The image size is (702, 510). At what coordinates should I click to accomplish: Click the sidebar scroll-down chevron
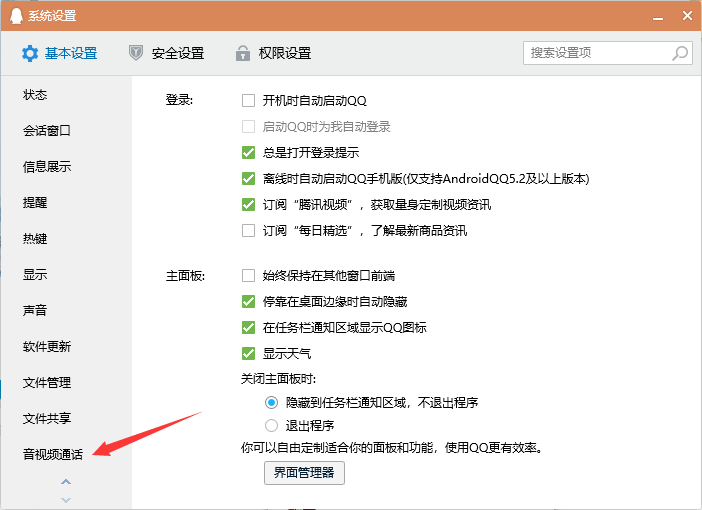[x=66, y=500]
